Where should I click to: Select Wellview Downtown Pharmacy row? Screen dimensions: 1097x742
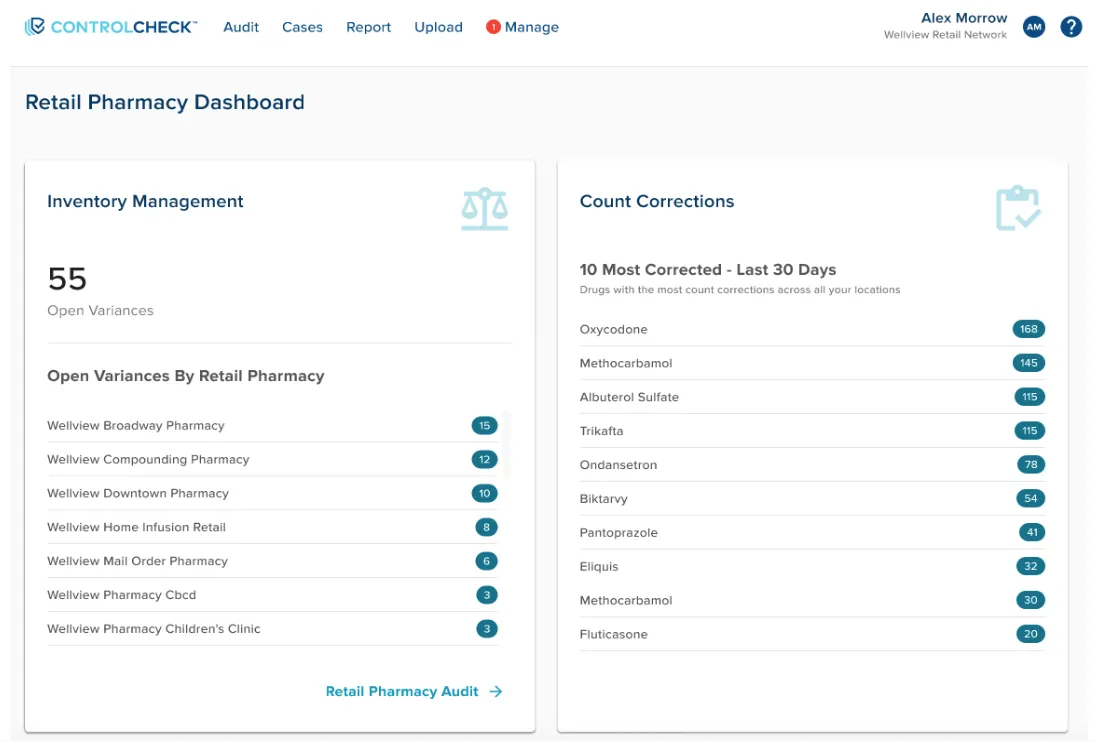coord(272,493)
